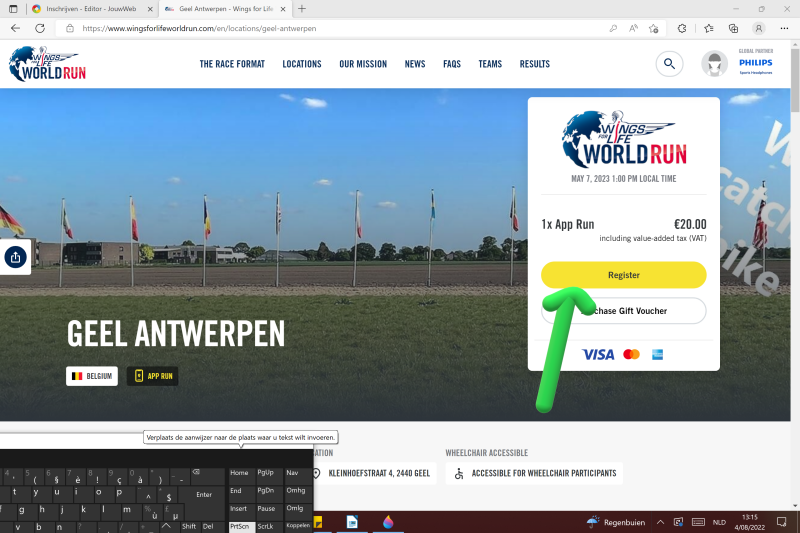800x533 pixels.
Task: Click the Enter key on the on-screen keyboard
Action: click(x=204, y=494)
